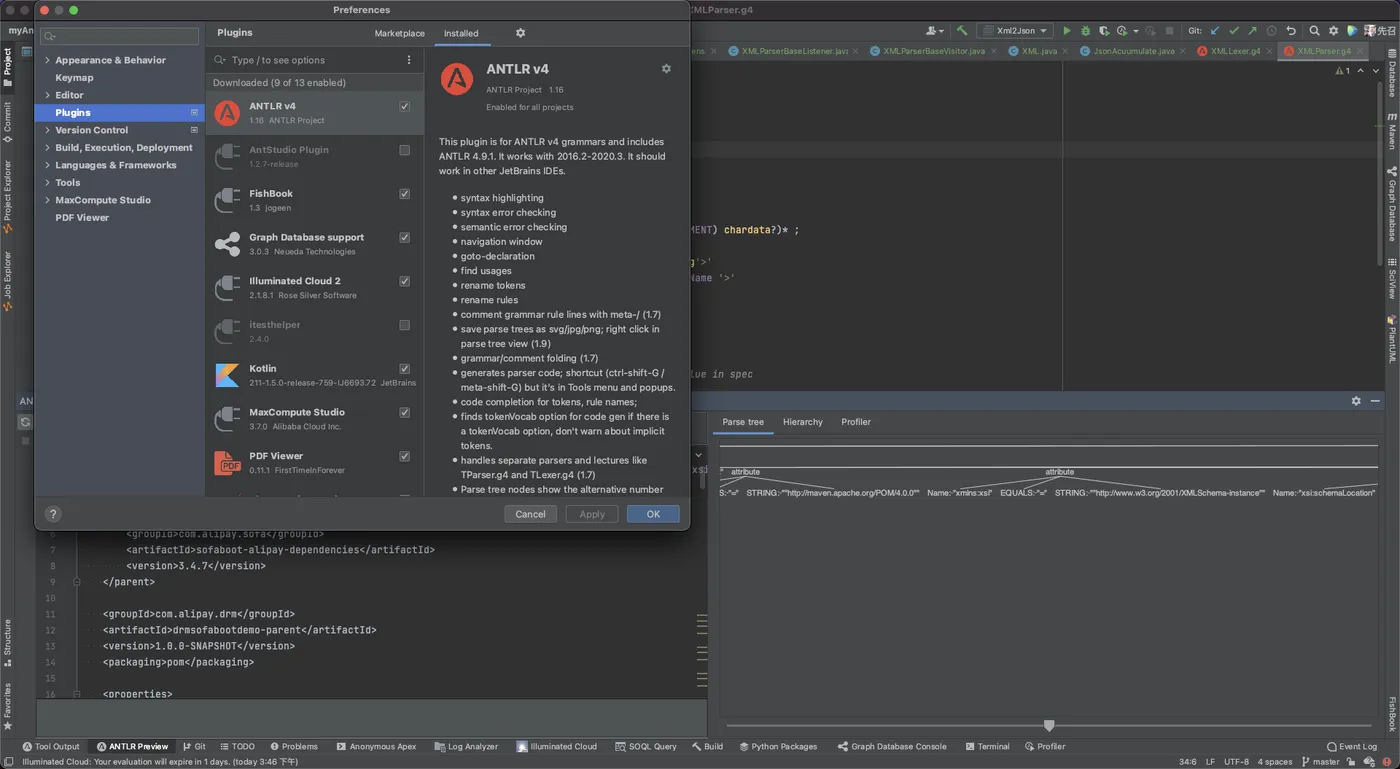Screen dimensions: 1400x769
Task: Start the Debug bug icon
Action: pyautogui.click(x=1086, y=31)
